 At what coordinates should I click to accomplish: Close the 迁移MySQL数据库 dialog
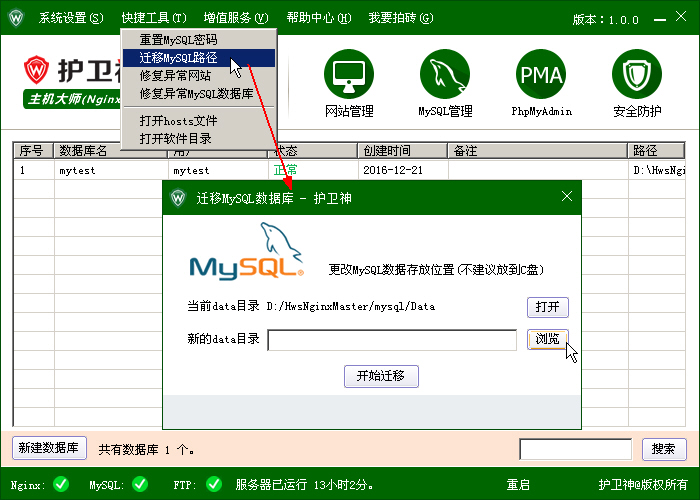click(567, 196)
